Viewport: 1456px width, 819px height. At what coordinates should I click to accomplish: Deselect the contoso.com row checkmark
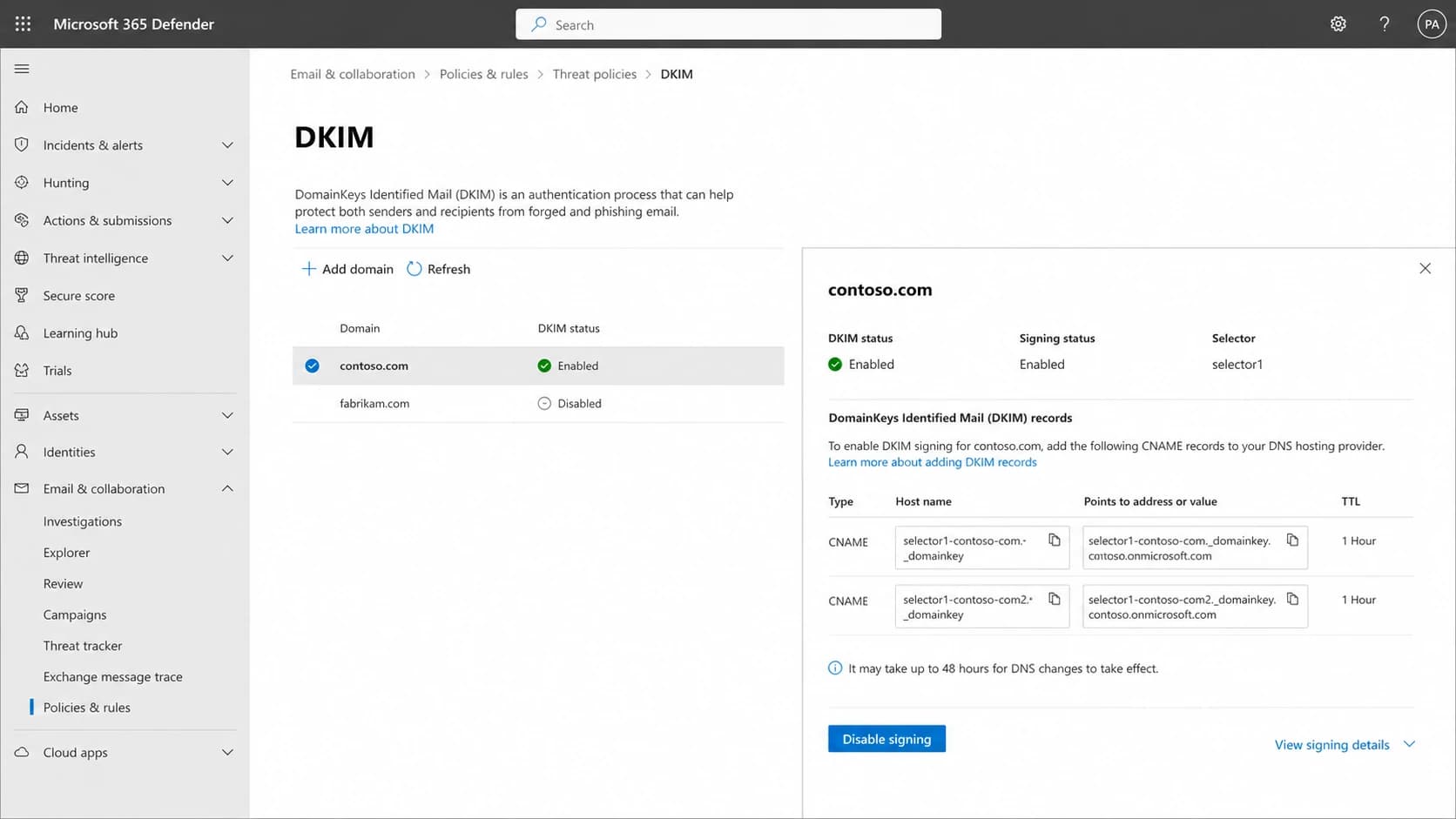[312, 366]
